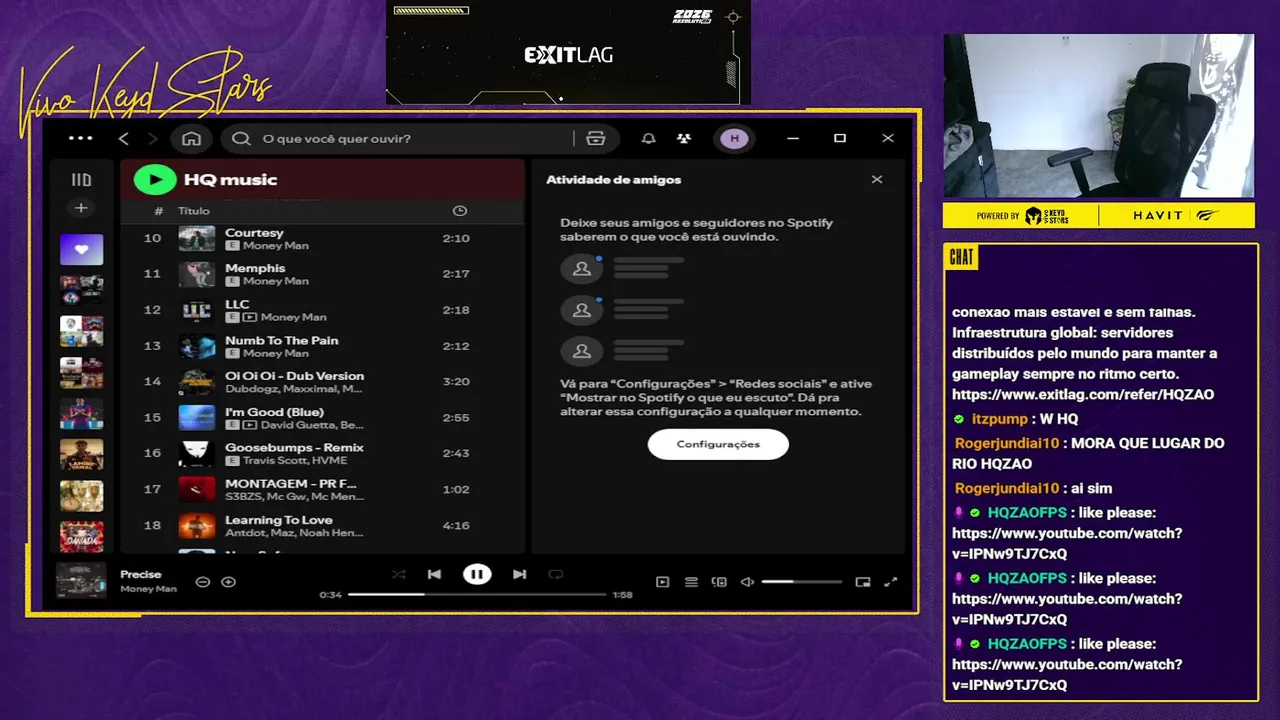Viewport: 1280px width, 720px height.
Task: Open the Browse icon in search bar
Action: point(596,138)
